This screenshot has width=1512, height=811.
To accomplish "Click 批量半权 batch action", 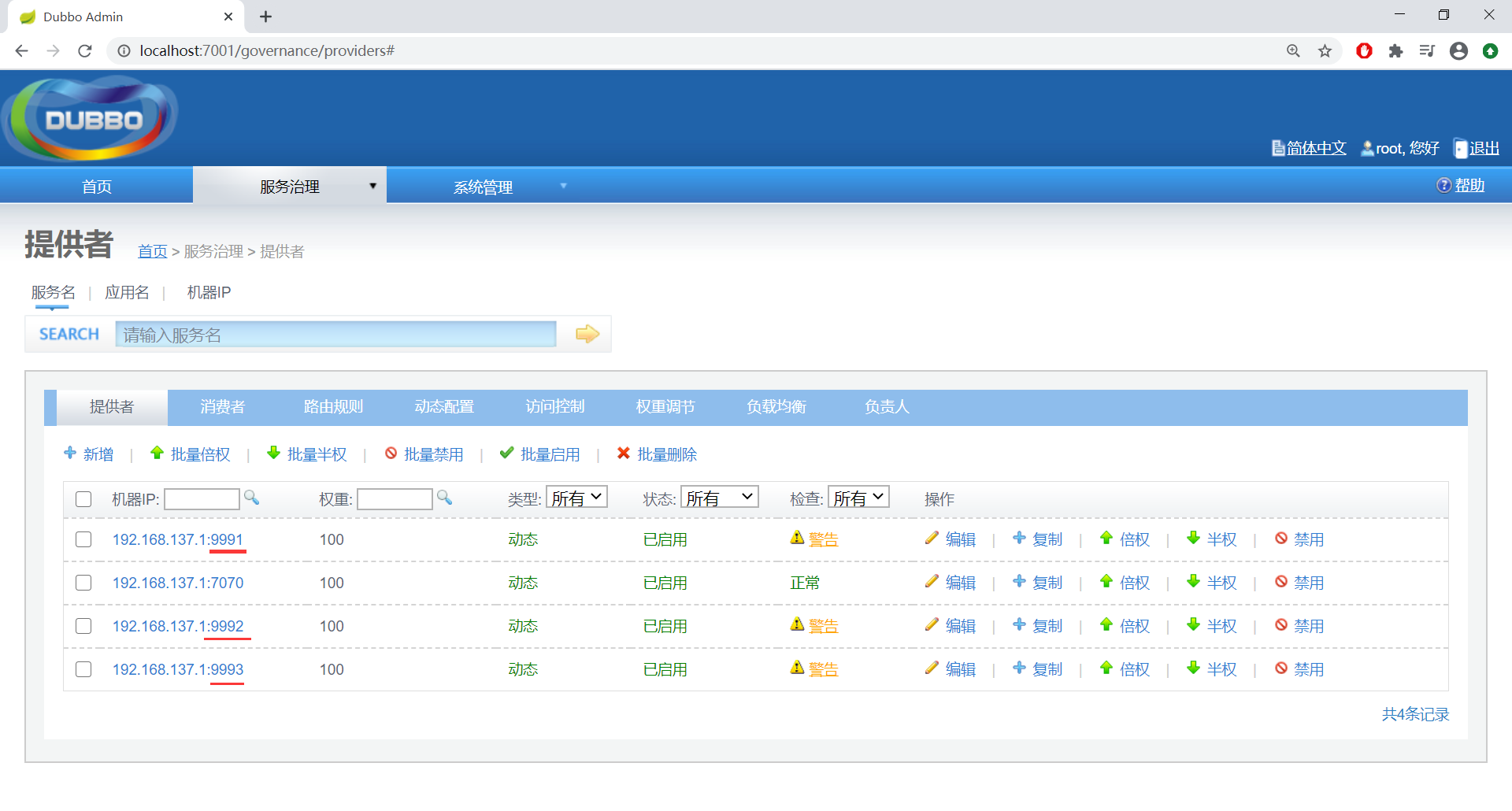I will (307, 454).
